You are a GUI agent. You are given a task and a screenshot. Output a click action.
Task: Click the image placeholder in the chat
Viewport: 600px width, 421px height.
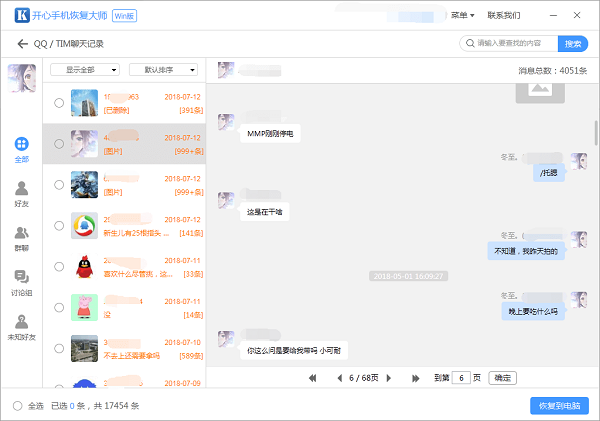pyautogui.click(x=540, y=93)
